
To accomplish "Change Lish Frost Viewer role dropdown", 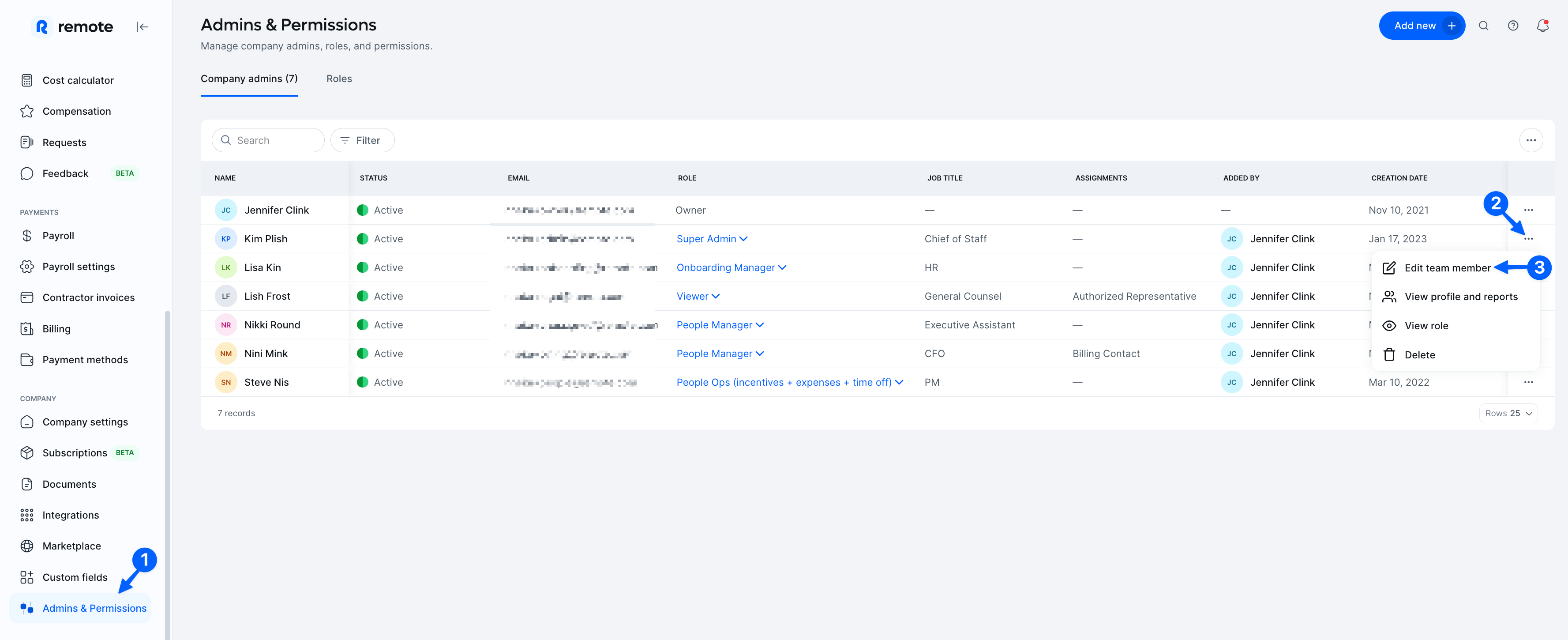I will coord(698,296).
